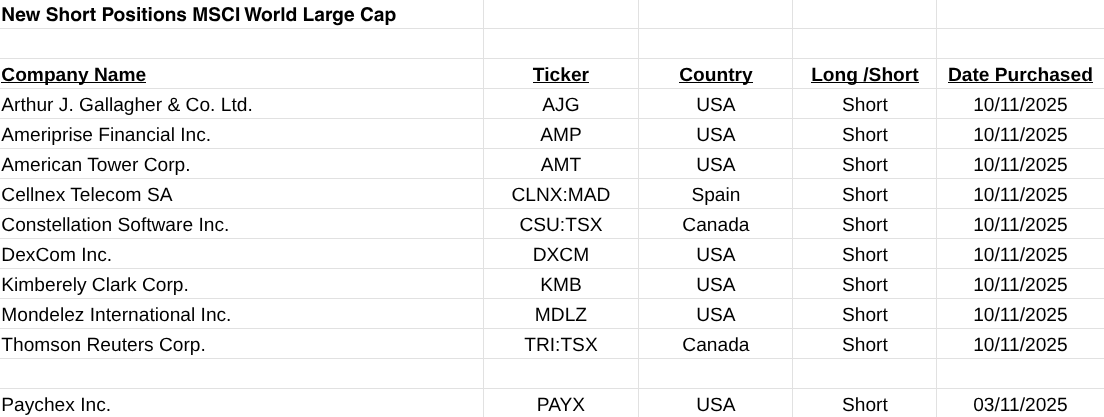Select the 'Ticker' column header

point(561,75)
